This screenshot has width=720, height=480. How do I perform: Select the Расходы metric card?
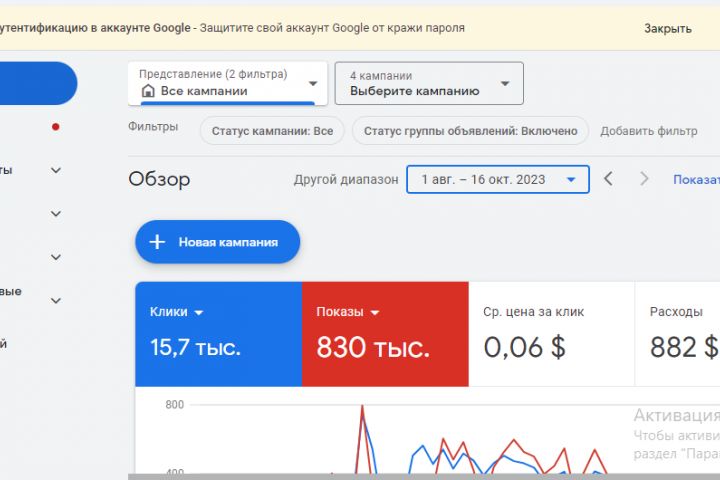(x=677, y=334)
